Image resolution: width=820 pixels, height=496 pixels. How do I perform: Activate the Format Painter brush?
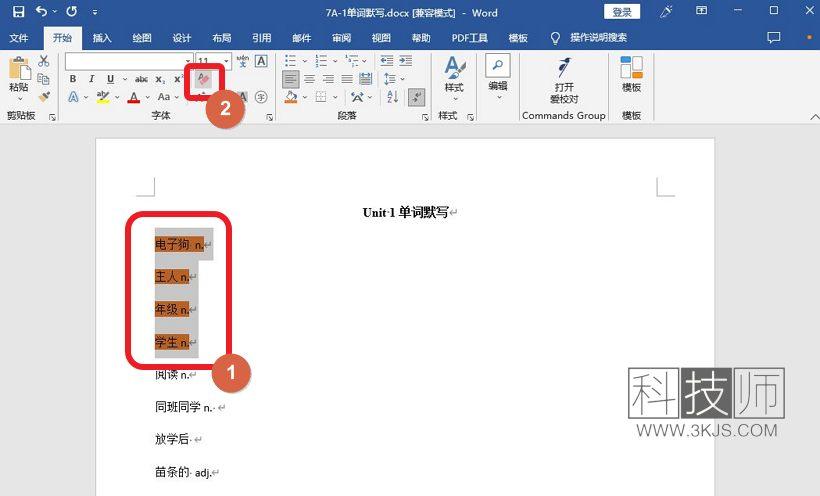[44, 97]
